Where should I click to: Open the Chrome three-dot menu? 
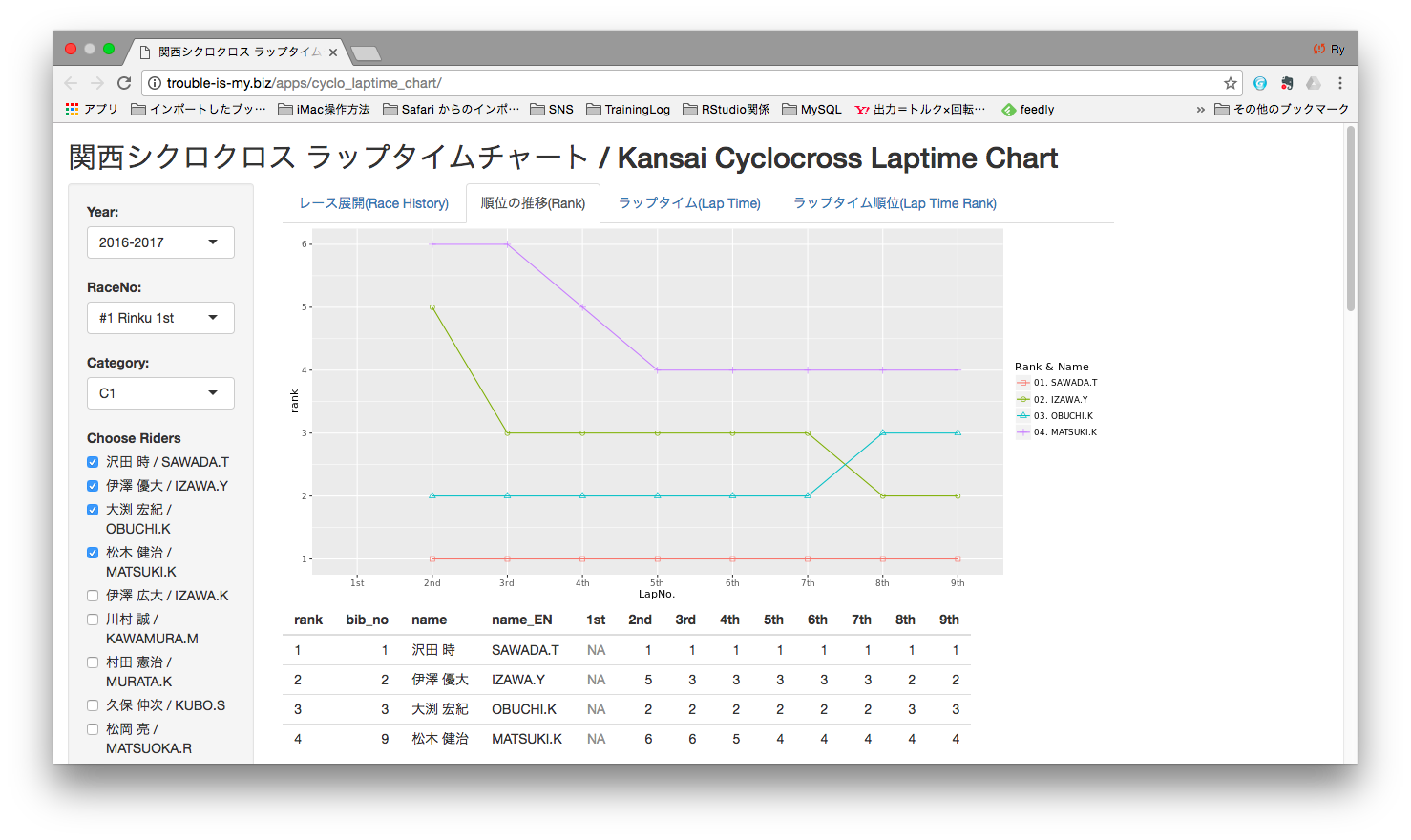click(1340, 83)
